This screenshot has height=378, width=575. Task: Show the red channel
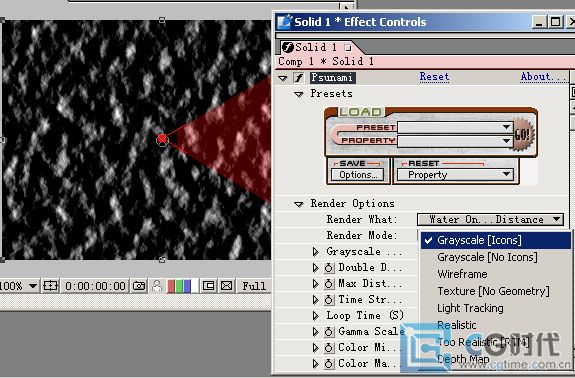point(171,286)
